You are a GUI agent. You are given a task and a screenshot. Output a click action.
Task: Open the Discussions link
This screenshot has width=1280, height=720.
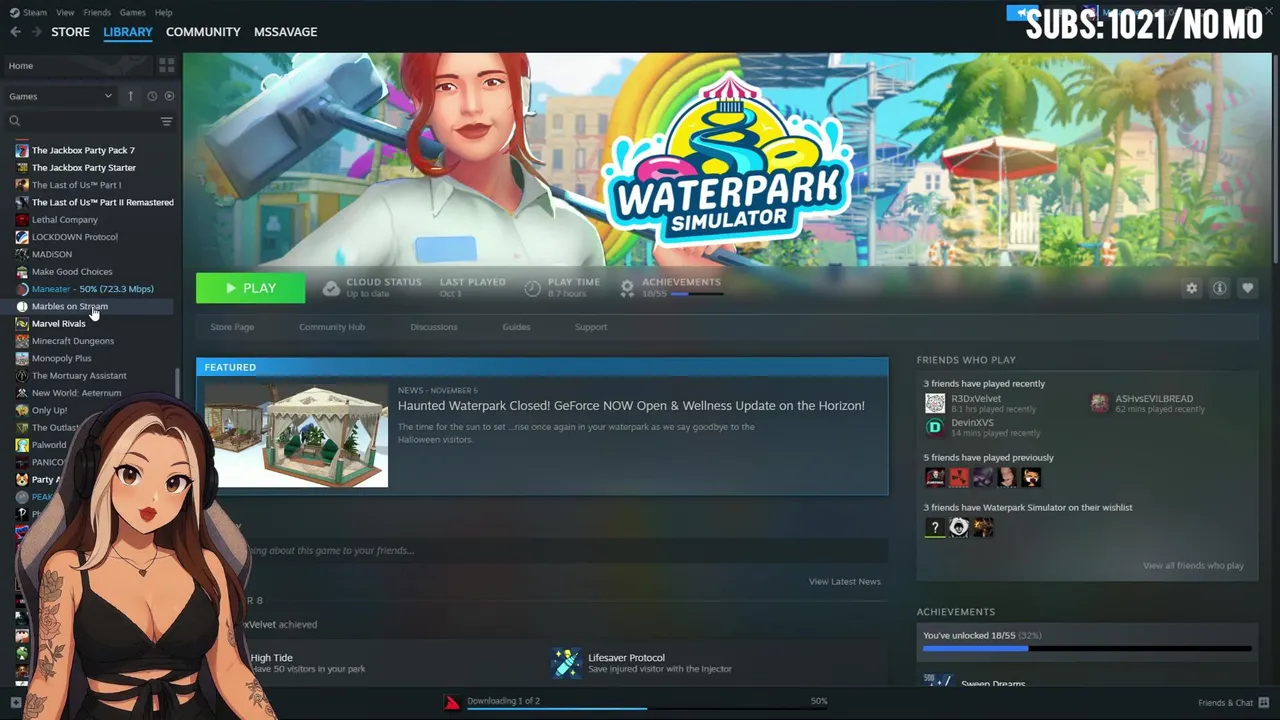tap(434, 327)
